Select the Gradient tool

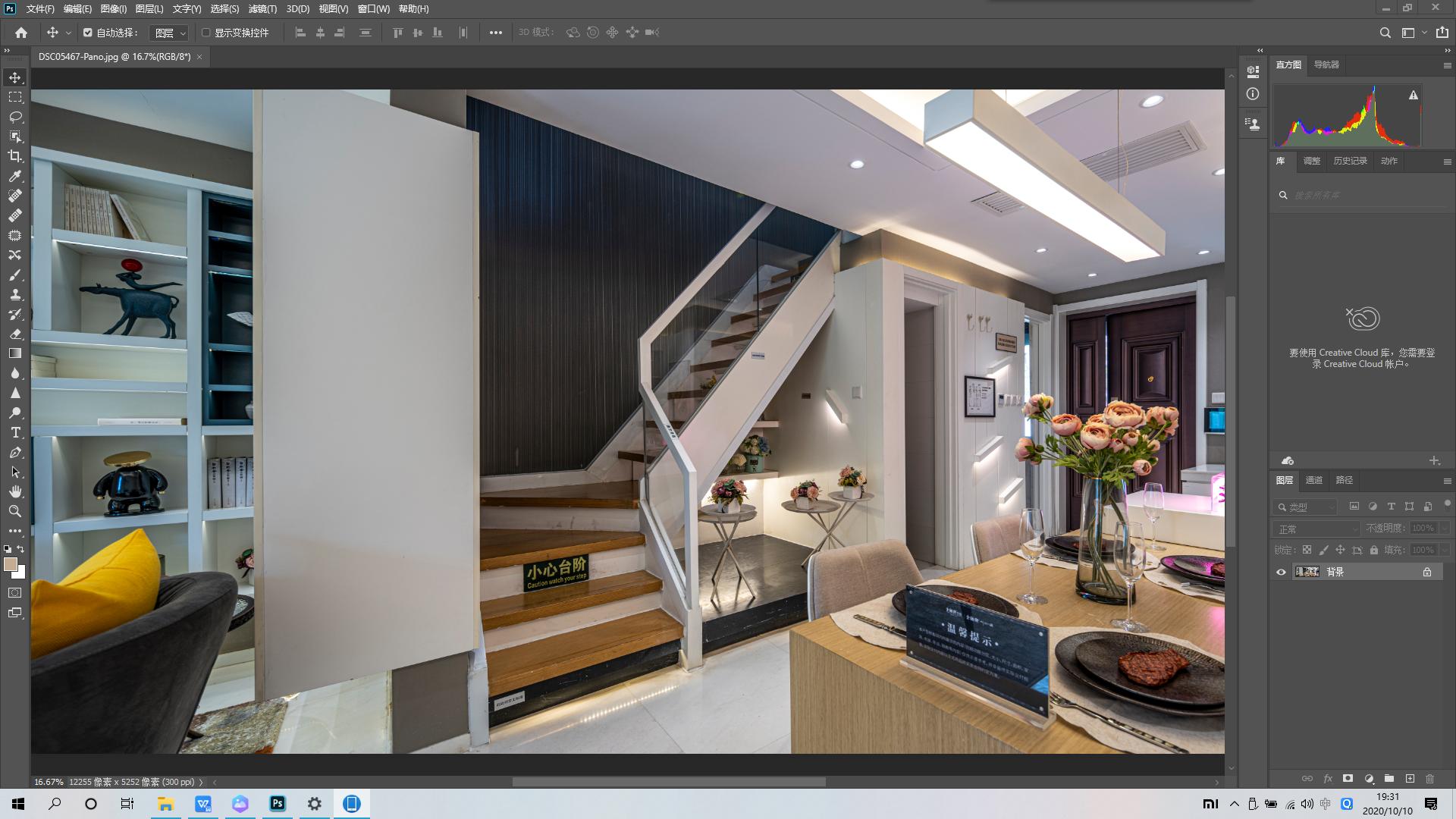[15, 353]
